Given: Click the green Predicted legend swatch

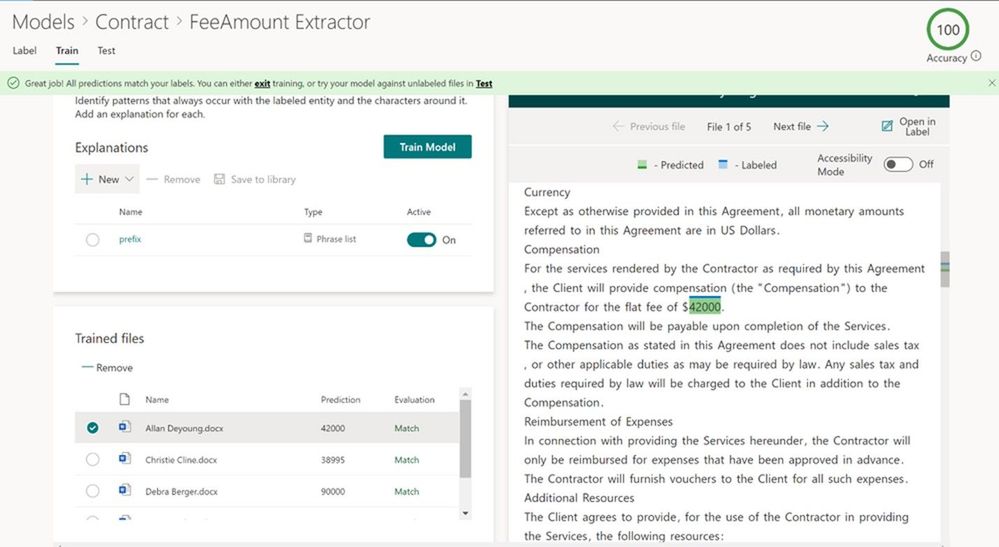Looking at the screenshot, I should click(642, 164).
